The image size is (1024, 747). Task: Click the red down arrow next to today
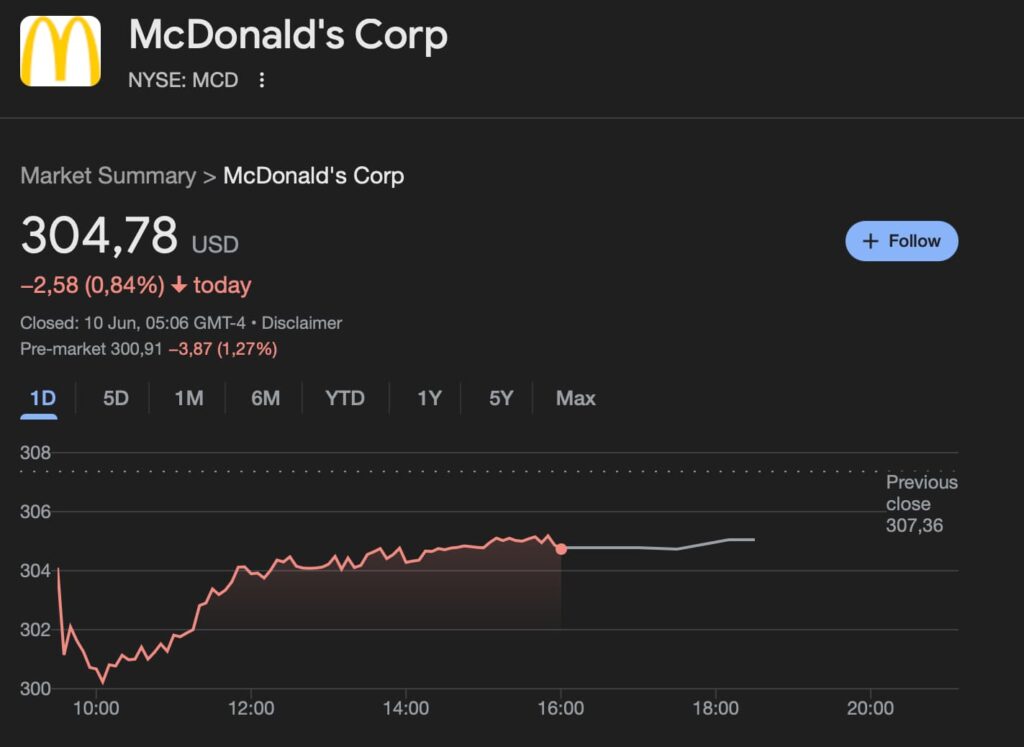[x=179, y=285]
